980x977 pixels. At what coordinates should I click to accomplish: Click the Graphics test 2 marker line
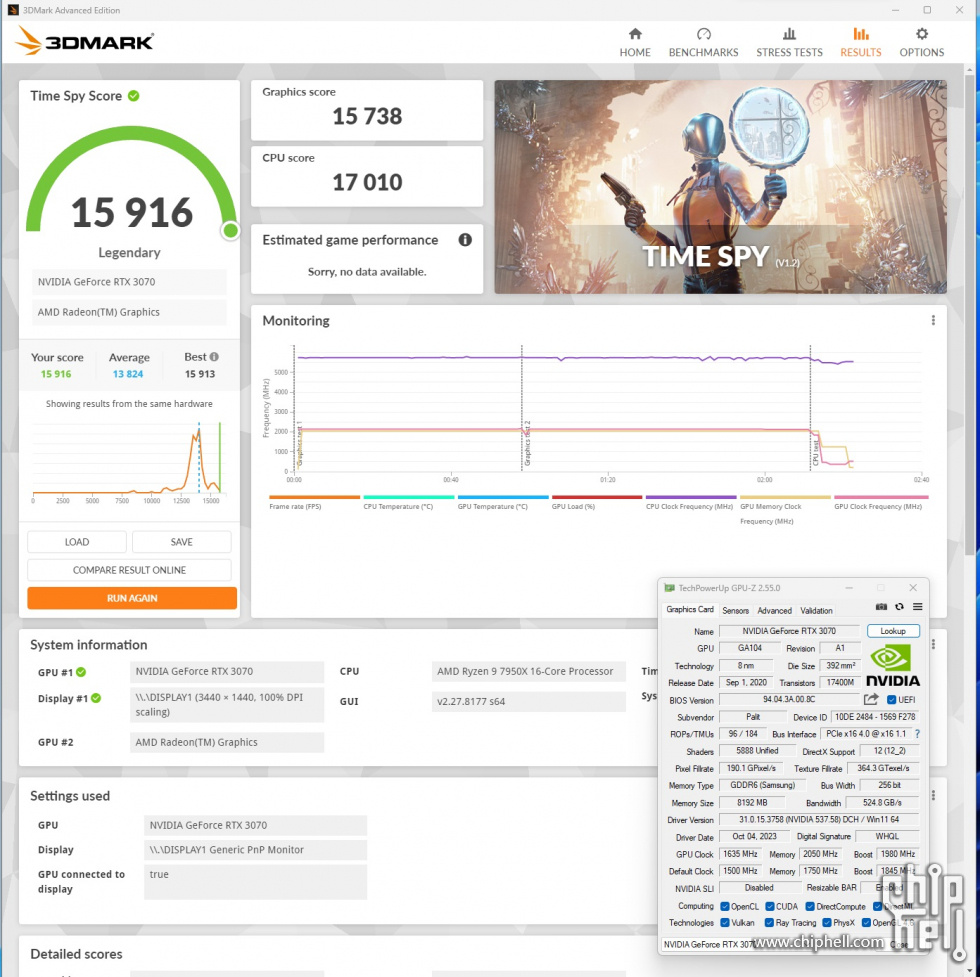(x=522, y=408)
